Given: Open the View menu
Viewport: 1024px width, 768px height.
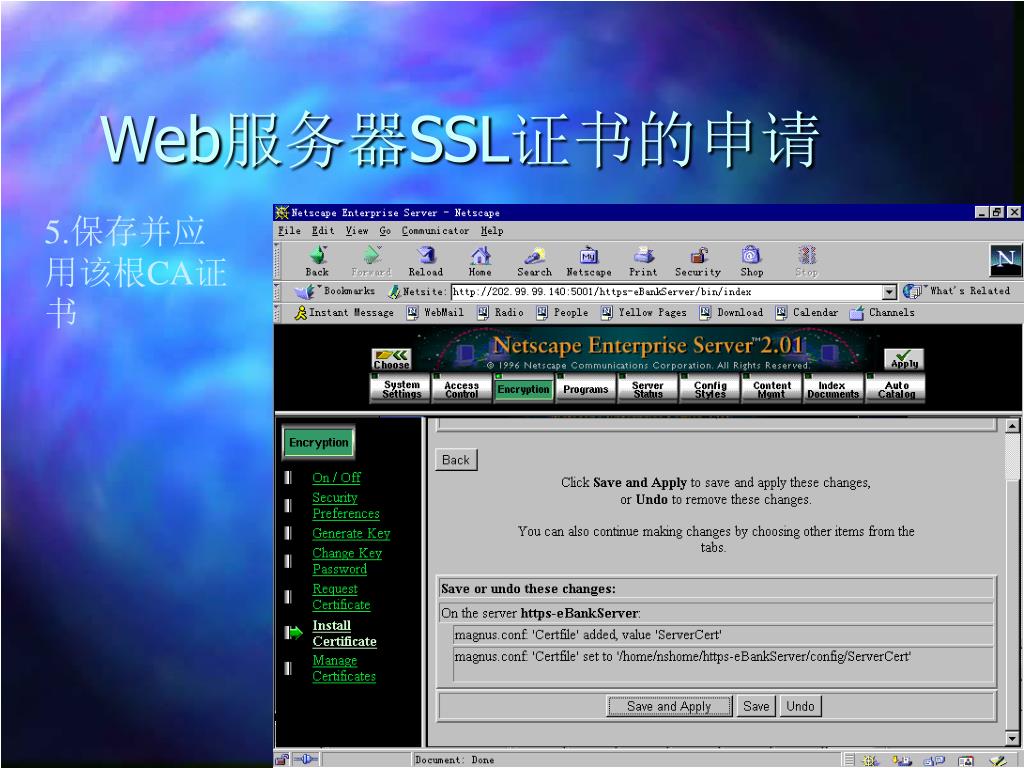Looking at the screenshot, I should pos(357,231).
